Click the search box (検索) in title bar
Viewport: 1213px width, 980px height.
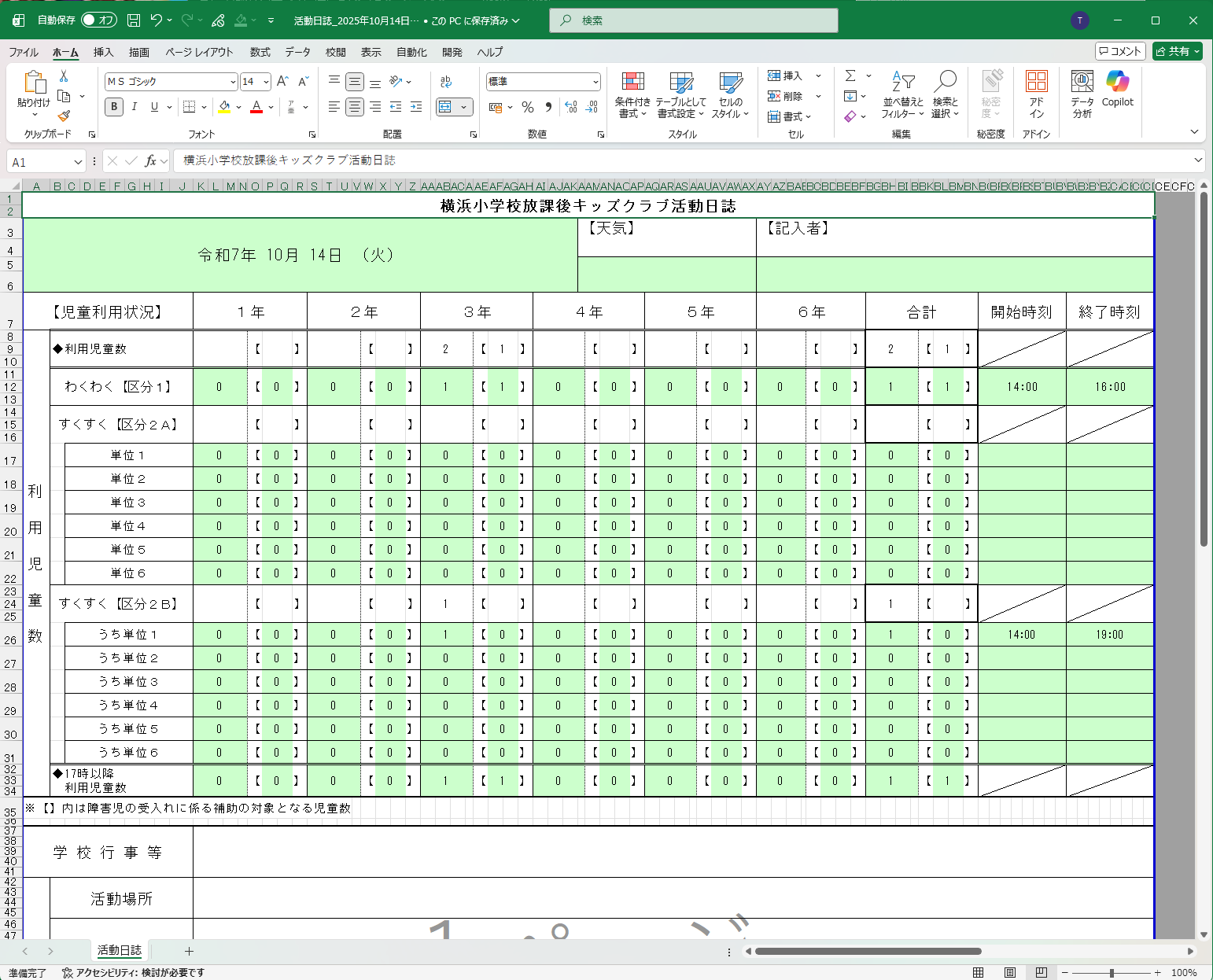pyautogui.click(x=694, y=20)
